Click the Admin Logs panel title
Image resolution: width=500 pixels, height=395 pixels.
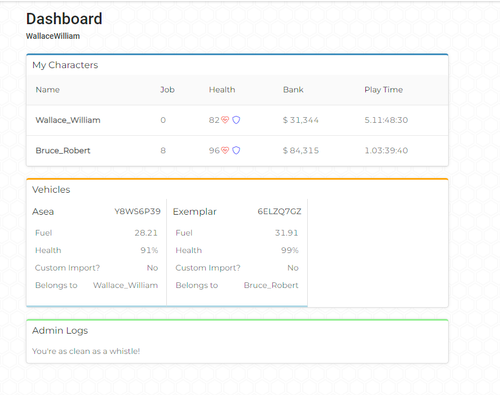pos(60,331)
